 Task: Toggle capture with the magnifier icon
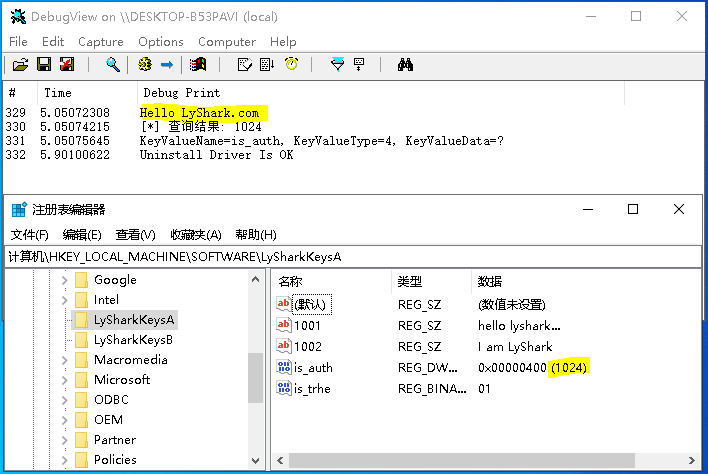113,65
